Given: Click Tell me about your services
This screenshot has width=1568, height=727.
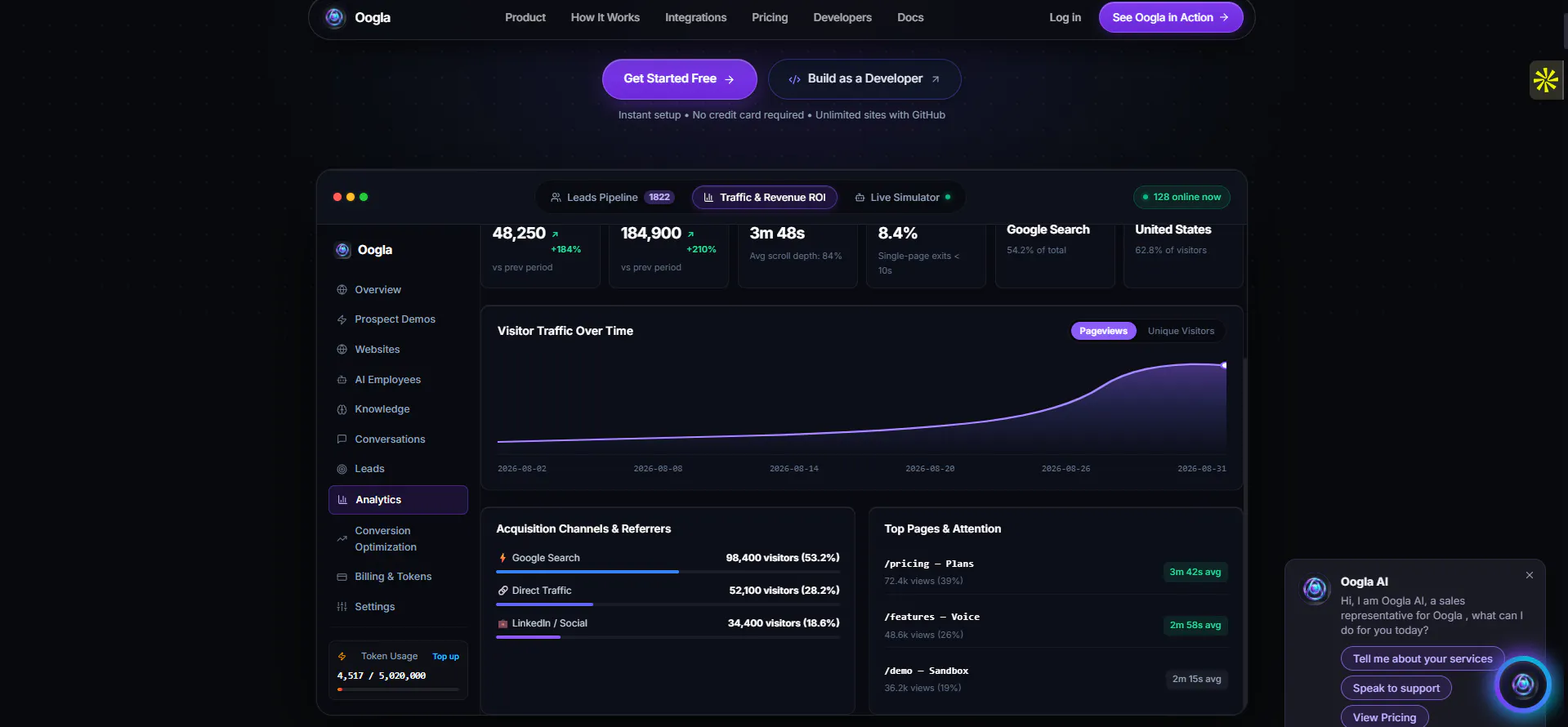Looking at the screenshot, I should [x=1422, y=658].
